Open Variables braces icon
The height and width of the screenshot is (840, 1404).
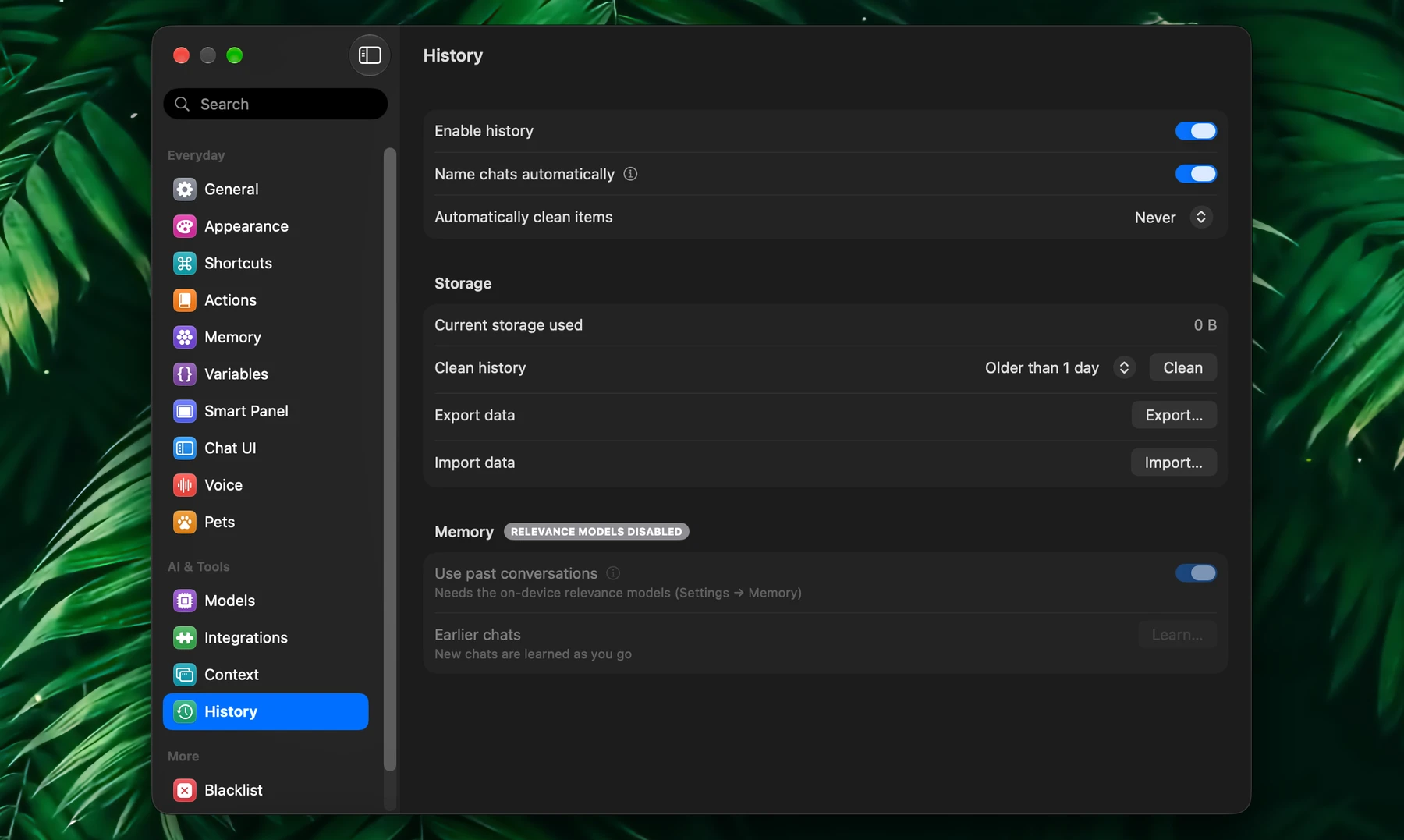click(185, 374)
